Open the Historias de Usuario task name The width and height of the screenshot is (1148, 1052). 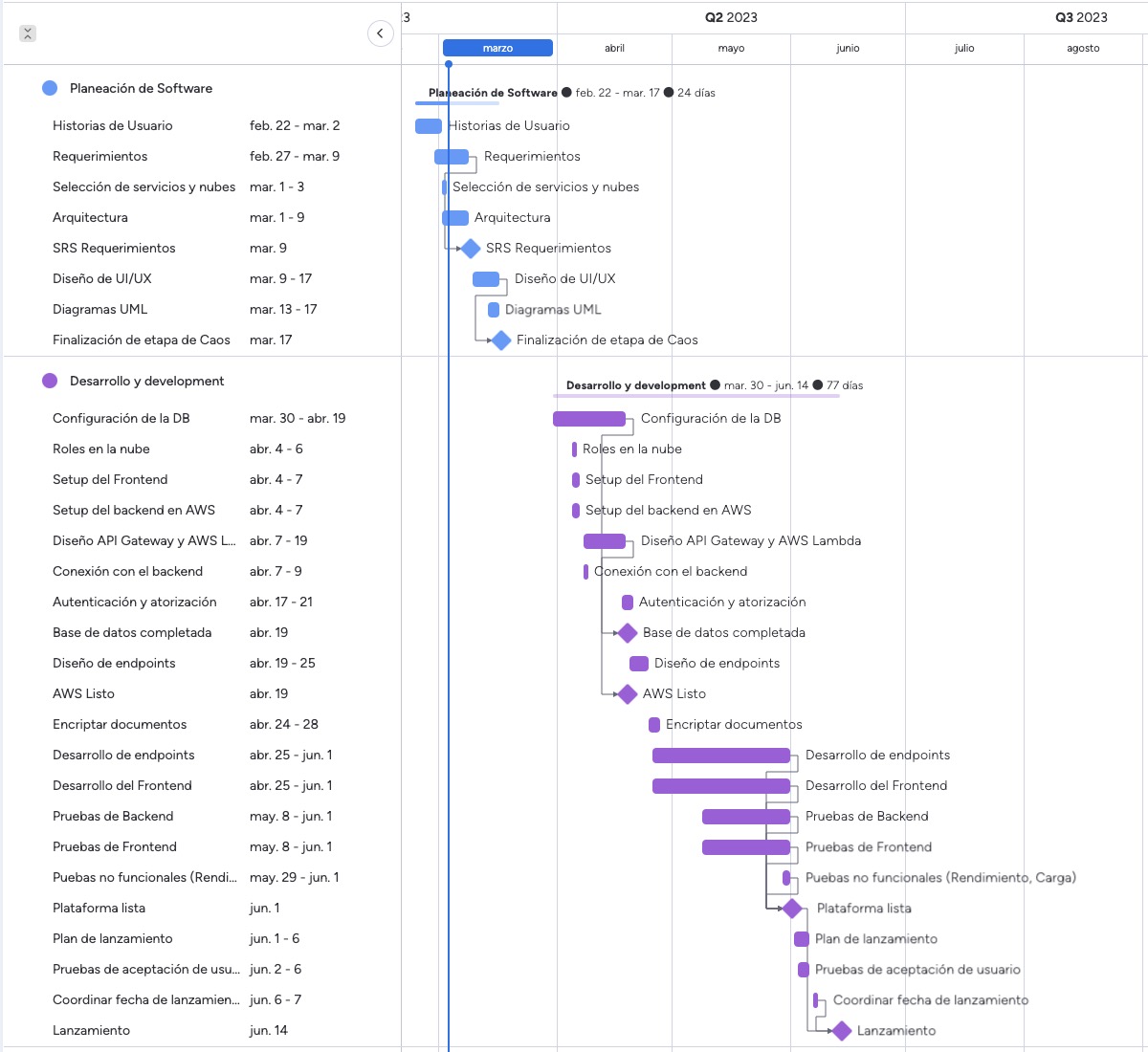coord(113,125)
